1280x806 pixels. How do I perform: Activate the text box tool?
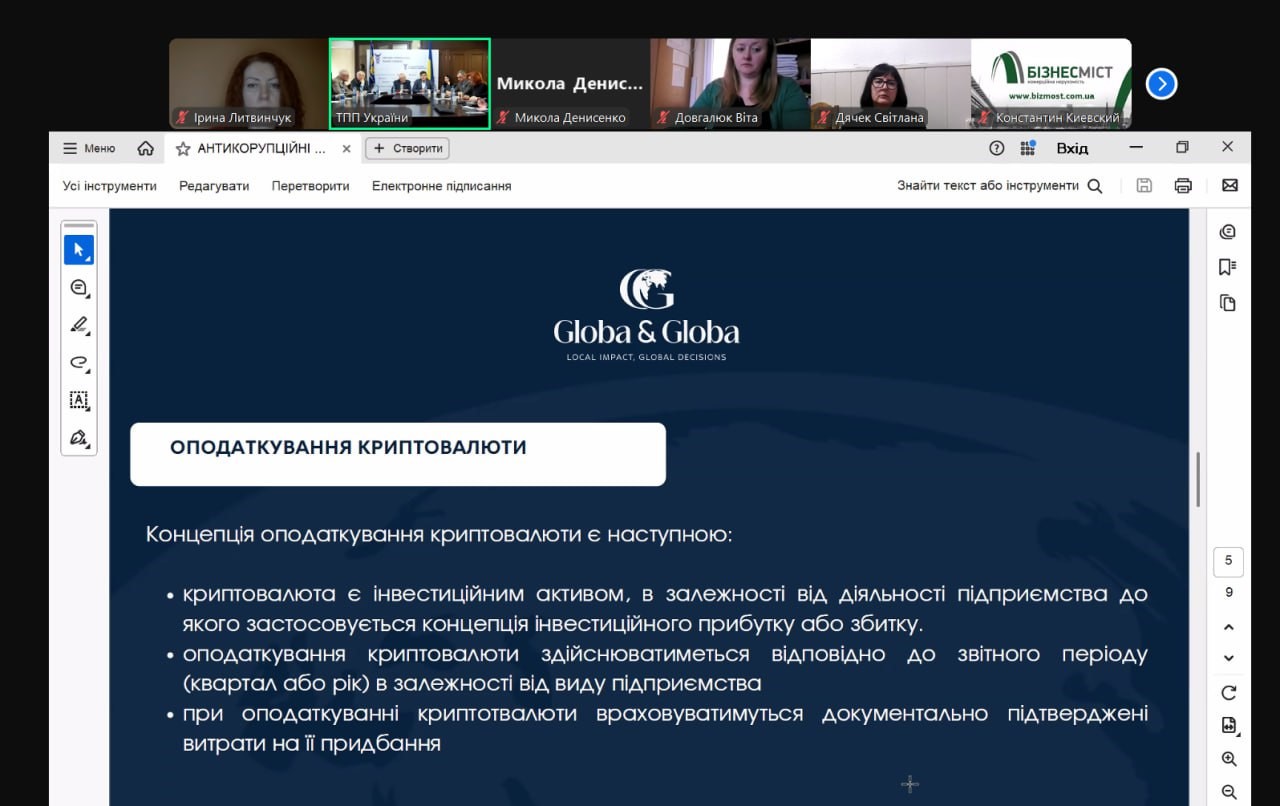(x=79, y=400)
